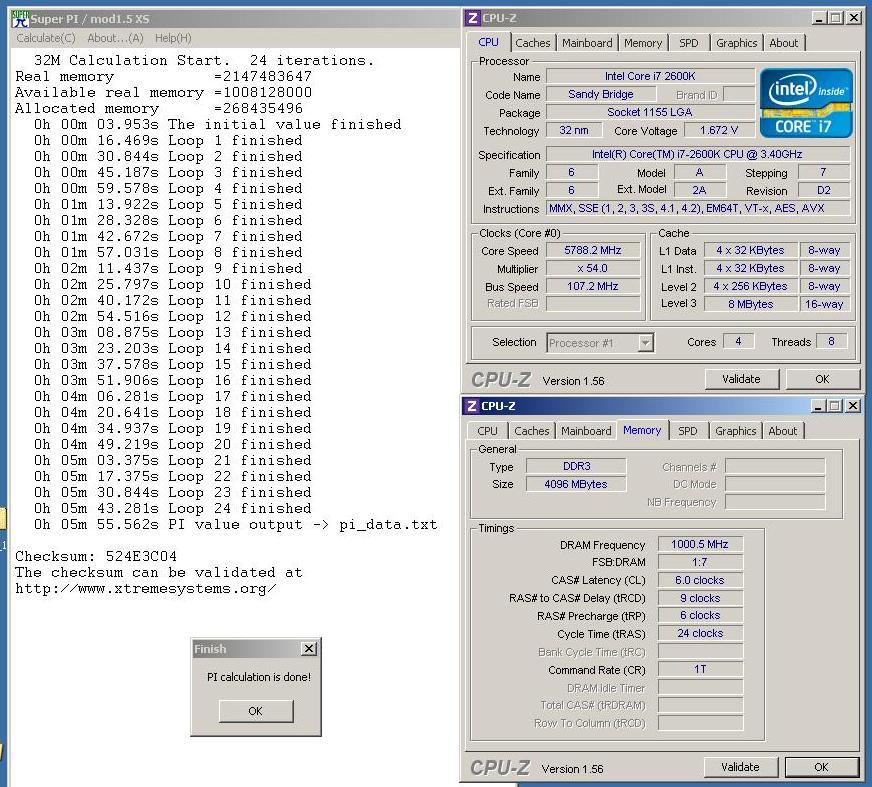Click the Code Name field Sandy Bridge
This screenshot has width=872, height=787.
click(601, 95)
